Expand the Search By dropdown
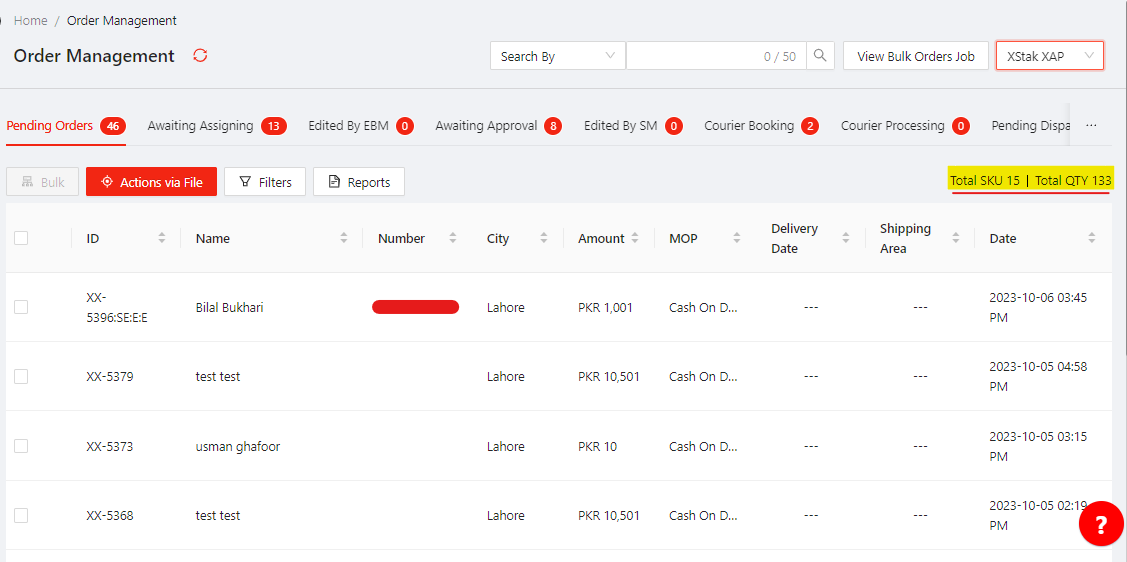1127x562 pixels. (x=557, y=56)
